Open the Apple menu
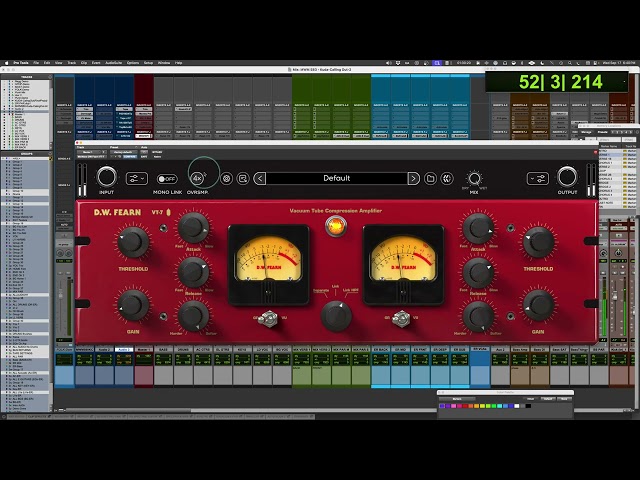The height and width of the screenshot is (480, 640). click(x=6, y=63)
